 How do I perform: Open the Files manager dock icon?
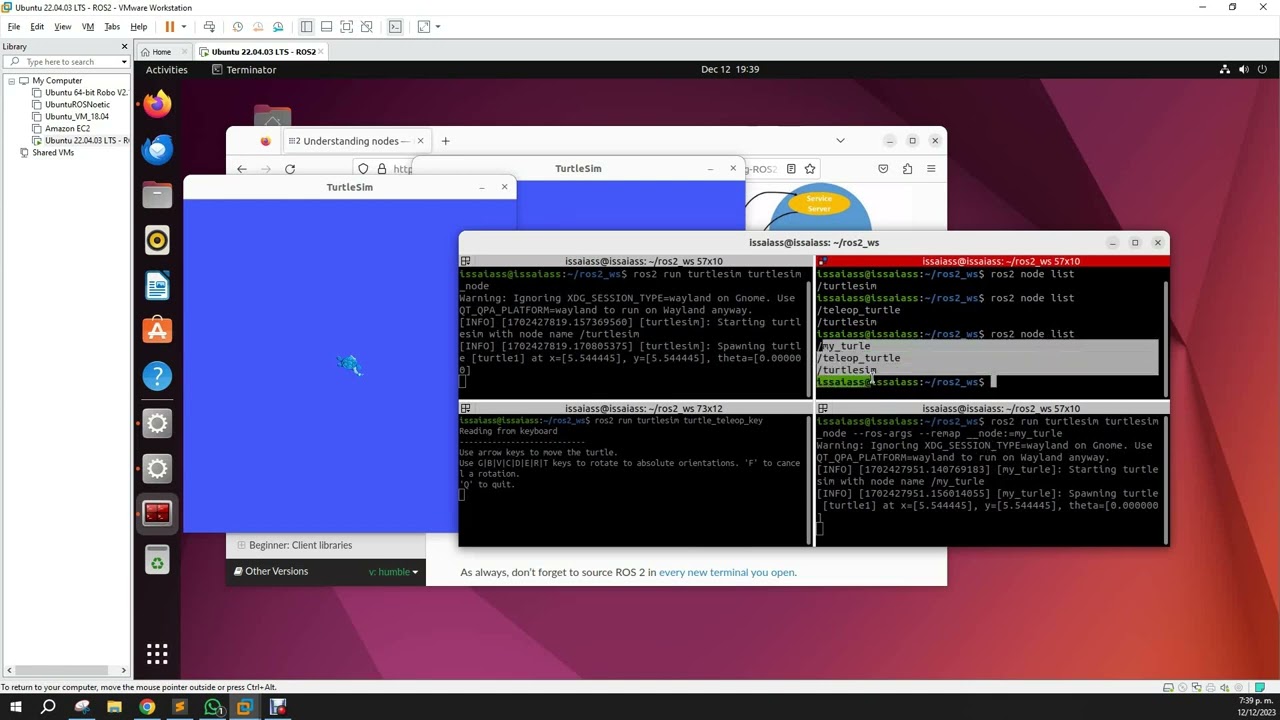coord(157,195)
